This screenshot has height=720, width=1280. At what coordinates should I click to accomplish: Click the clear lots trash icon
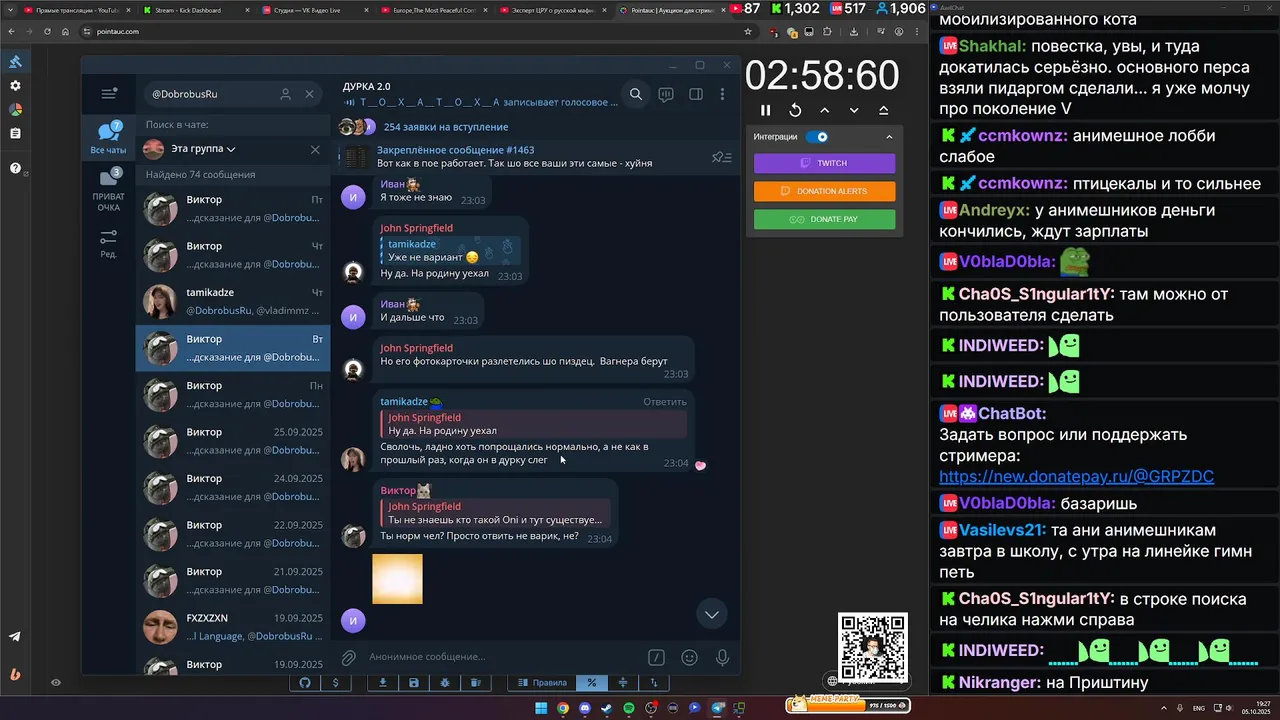[476, 683]
